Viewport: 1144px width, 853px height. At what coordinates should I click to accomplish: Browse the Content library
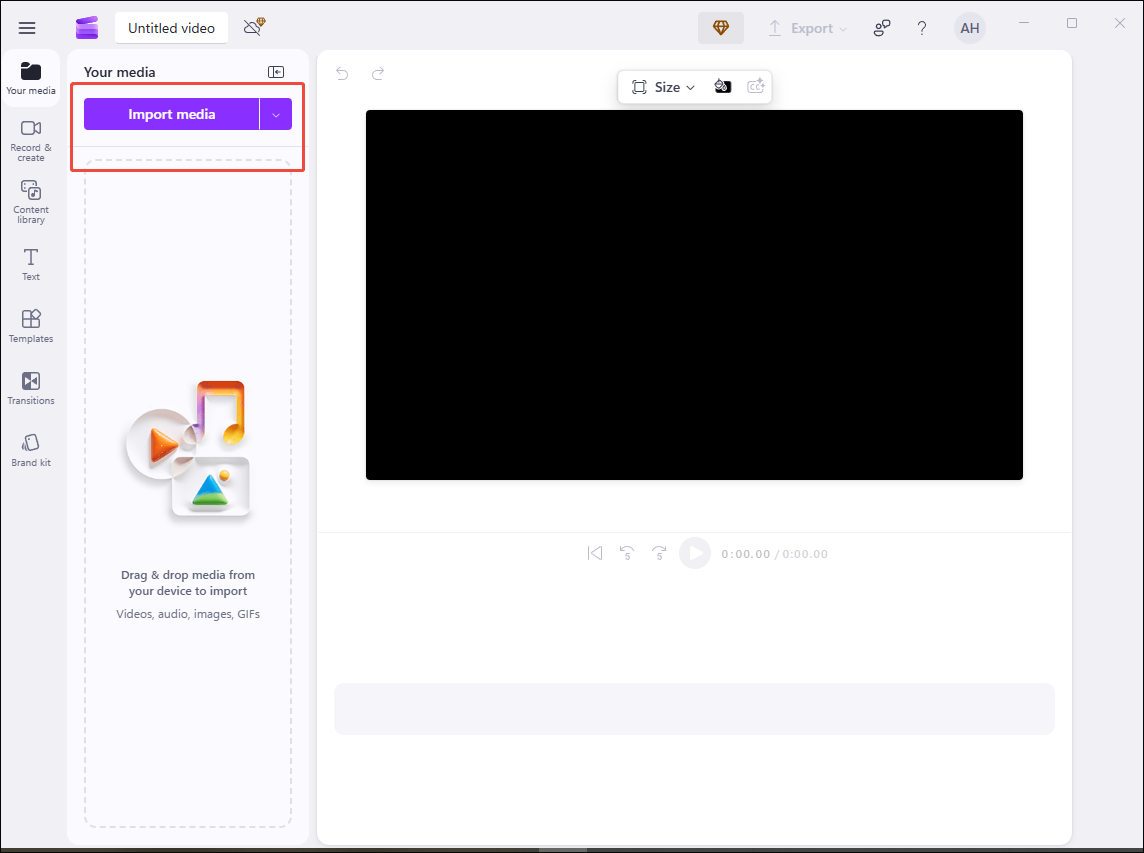click(30, 202)
